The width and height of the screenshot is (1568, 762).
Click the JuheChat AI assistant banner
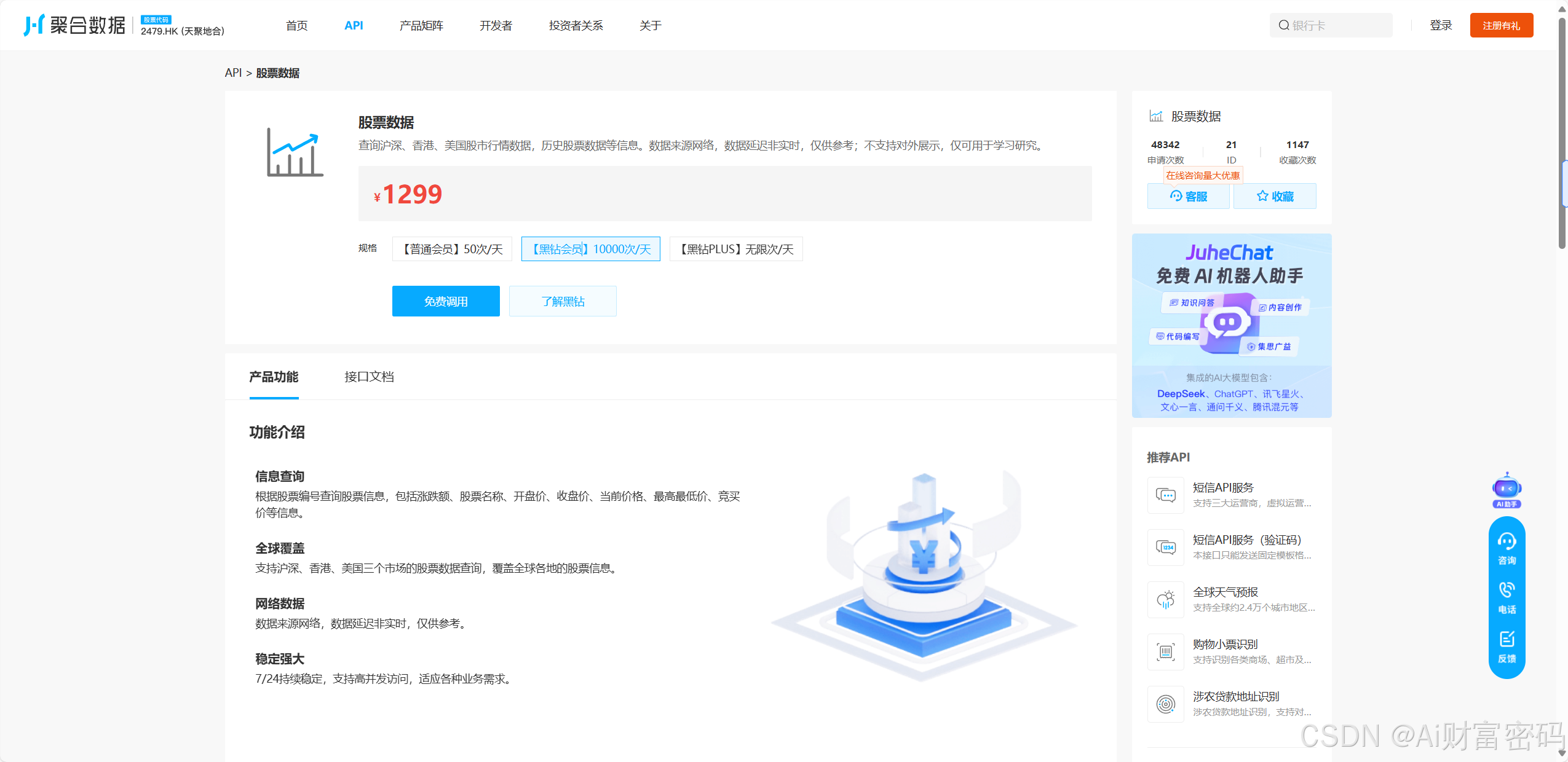[x=1231, y=325]
